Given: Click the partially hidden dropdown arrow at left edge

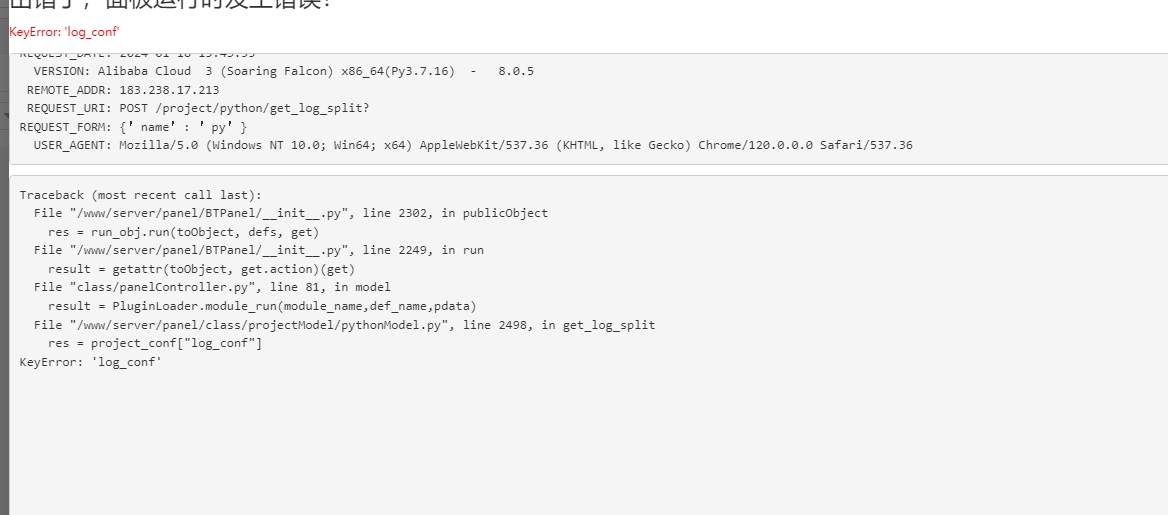Looking at the screenshot, I should pos(5,116).
